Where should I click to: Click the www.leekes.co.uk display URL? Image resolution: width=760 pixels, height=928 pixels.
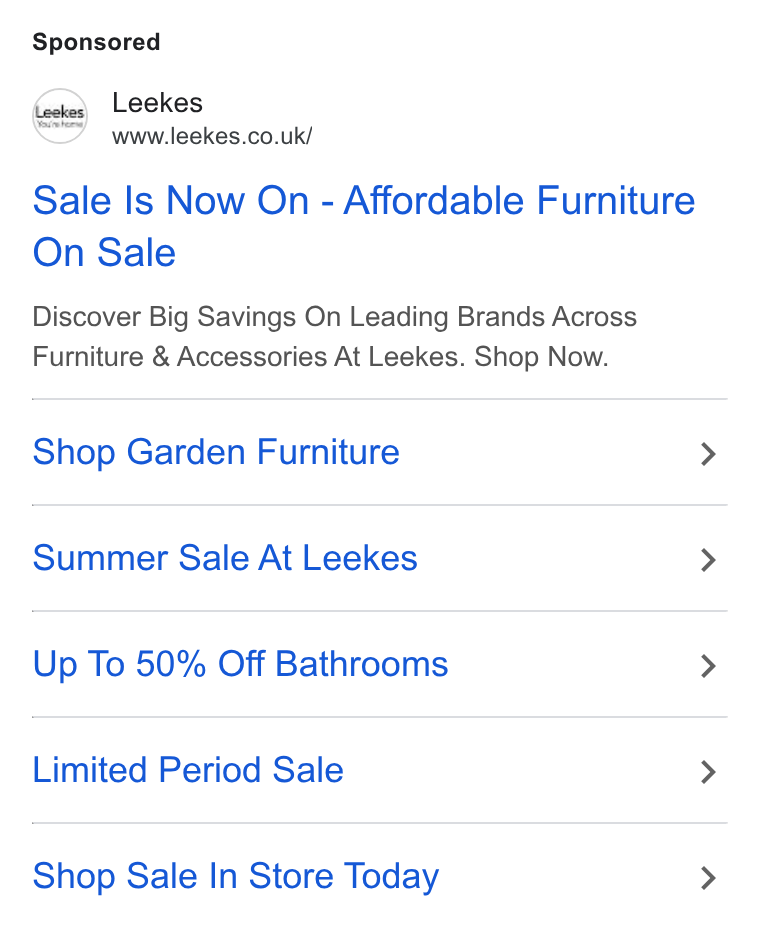pyautogui.click(x=212, y=136)
